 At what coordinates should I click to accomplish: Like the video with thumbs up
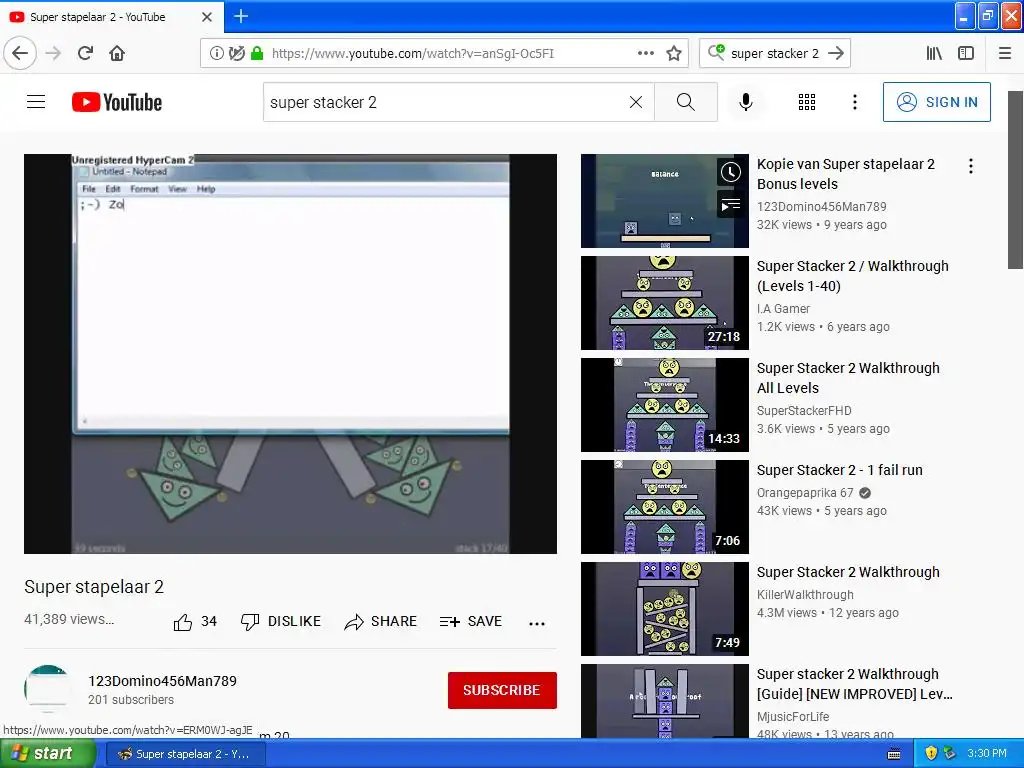195,622
